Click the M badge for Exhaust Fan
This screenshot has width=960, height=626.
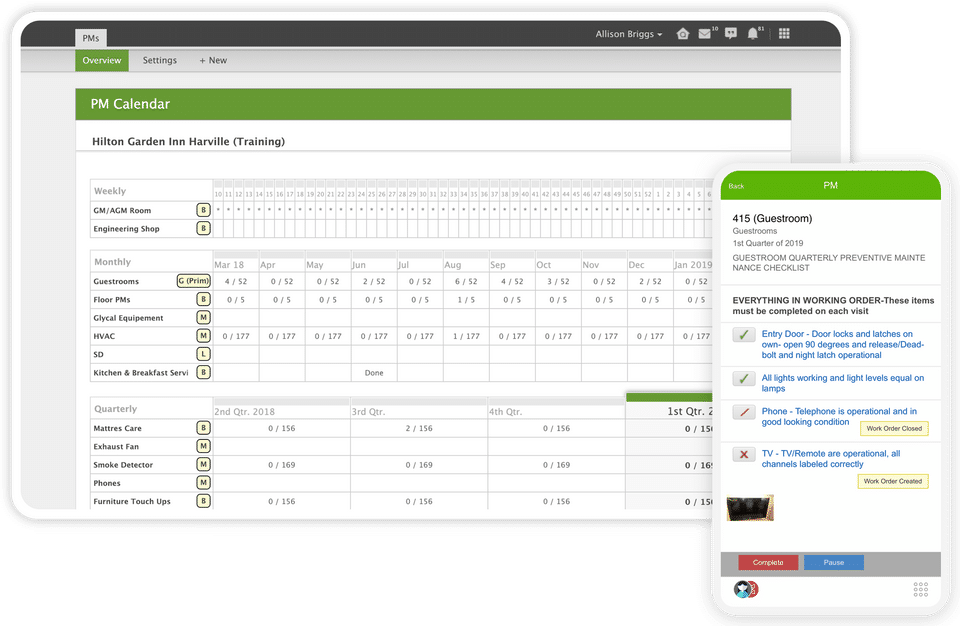click(203, 447)
